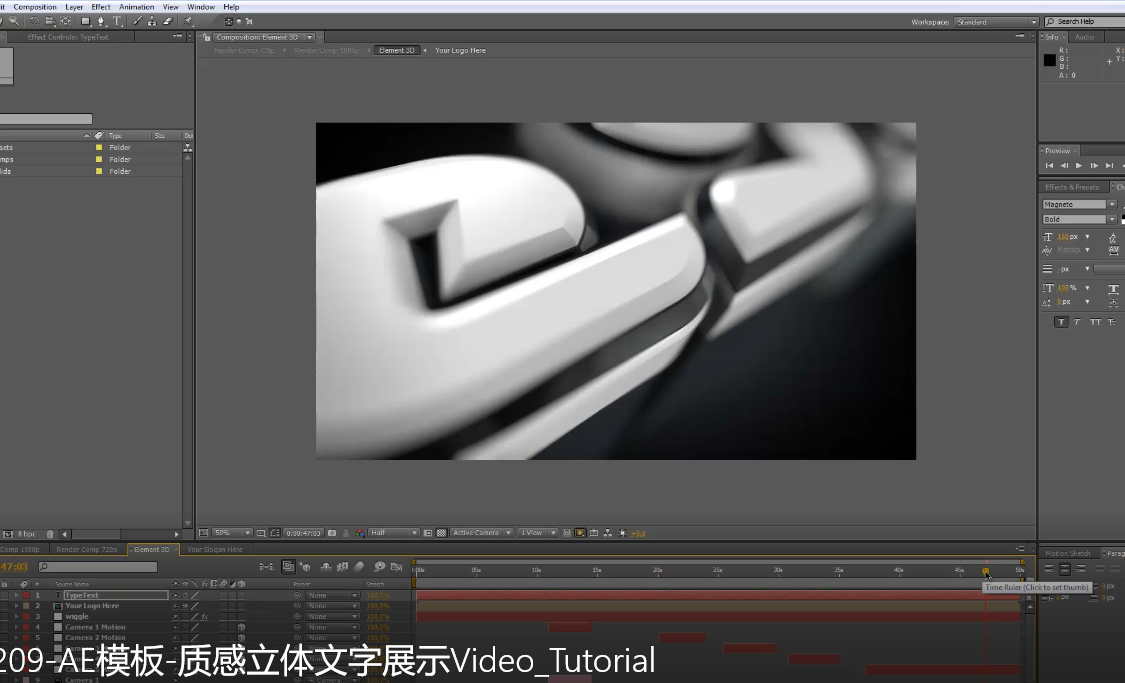Open the Half resolution dropdown
Viewport: 1125px width, 683px height.
393,533
